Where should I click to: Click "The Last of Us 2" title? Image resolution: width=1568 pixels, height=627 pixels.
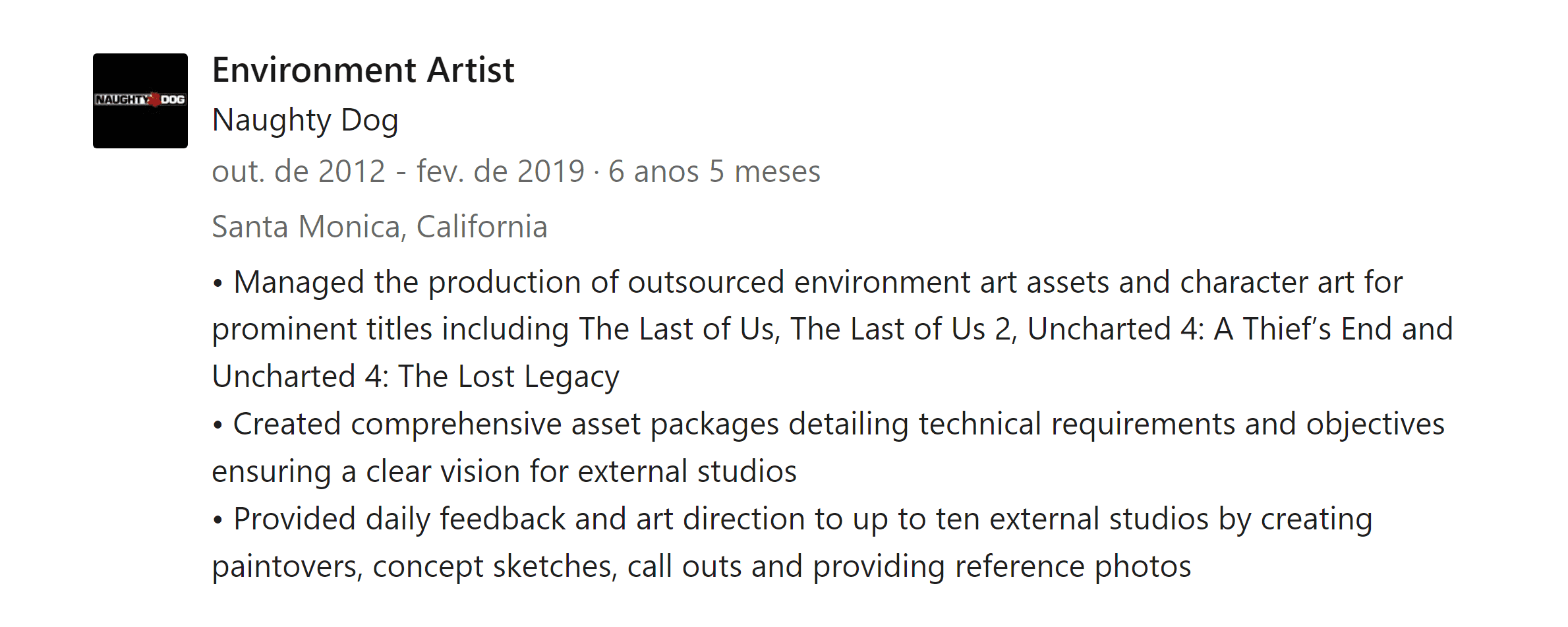(904, 329)
